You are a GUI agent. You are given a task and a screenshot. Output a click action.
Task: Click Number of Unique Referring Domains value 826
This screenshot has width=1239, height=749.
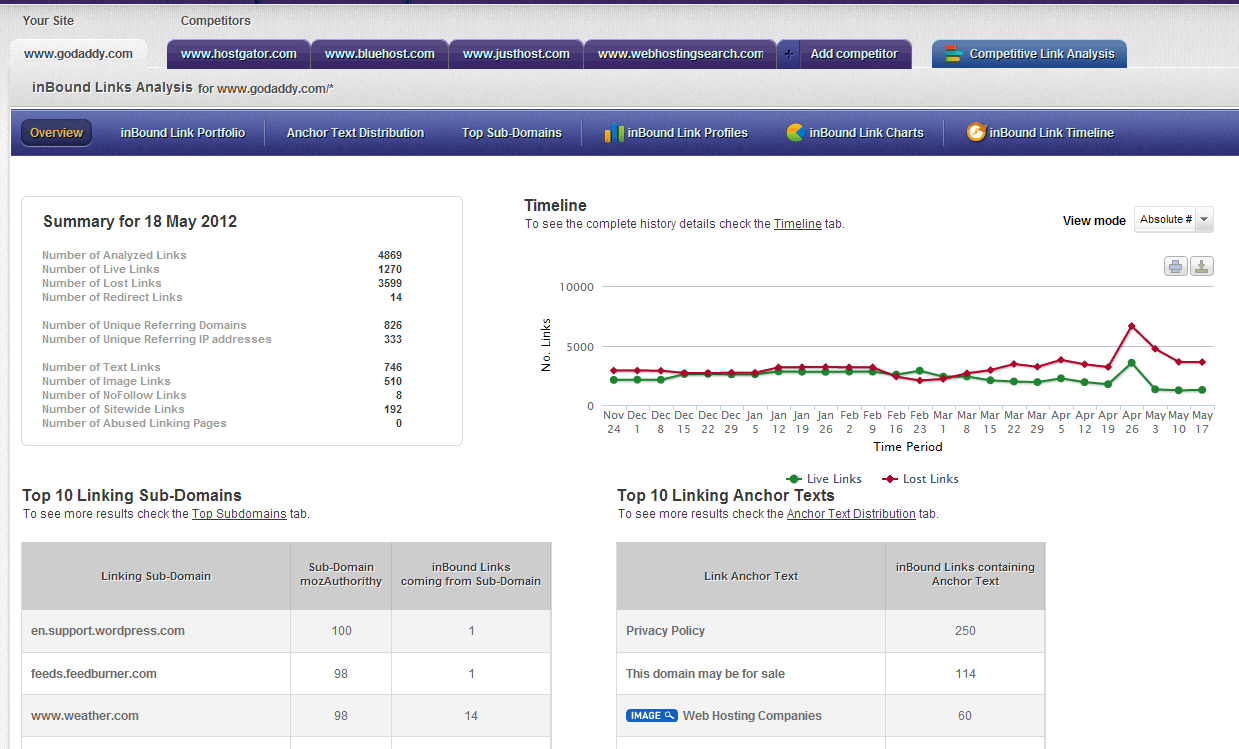pyautogui.click(x=393, y=325)
